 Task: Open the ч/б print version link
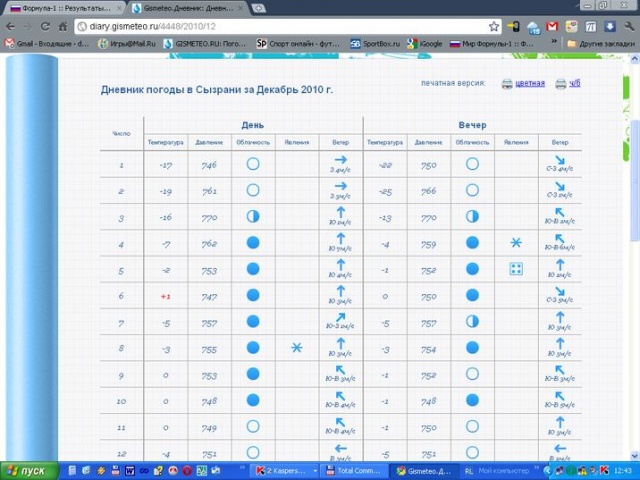(x=574, y=83)
